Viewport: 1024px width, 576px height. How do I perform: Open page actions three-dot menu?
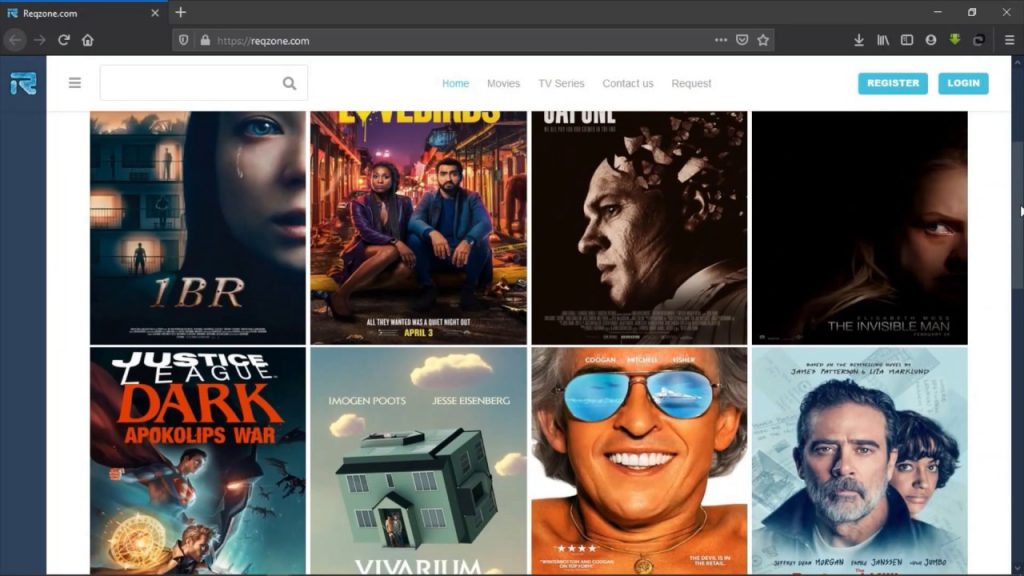(720, 40)
